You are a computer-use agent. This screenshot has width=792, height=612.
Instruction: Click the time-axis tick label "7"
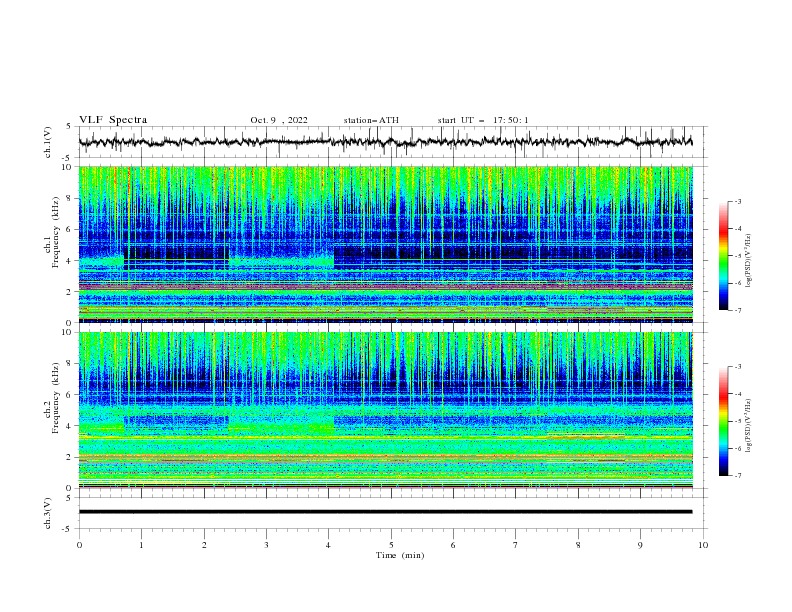(516, 545)
